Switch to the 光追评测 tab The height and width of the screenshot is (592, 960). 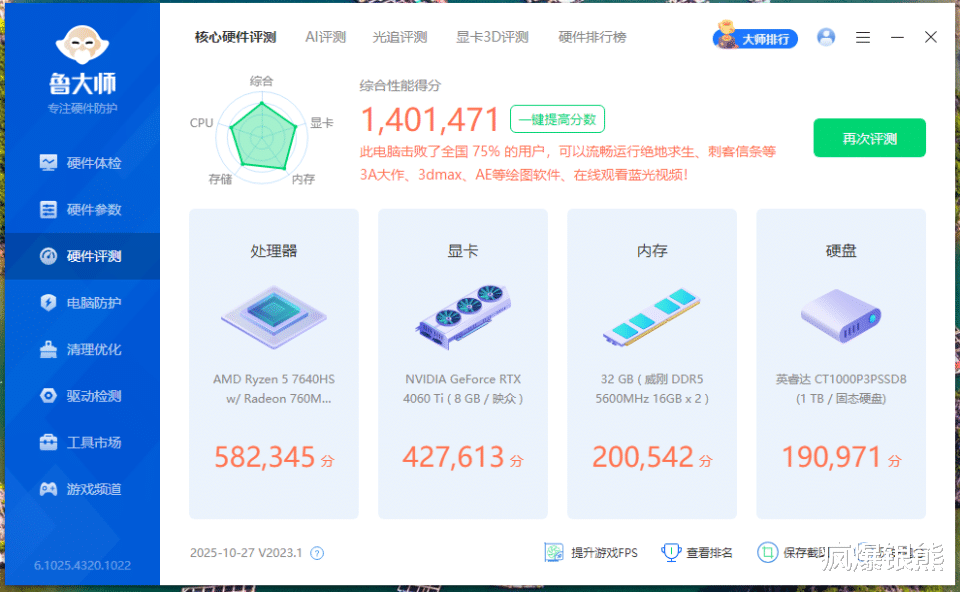(399, 37)
